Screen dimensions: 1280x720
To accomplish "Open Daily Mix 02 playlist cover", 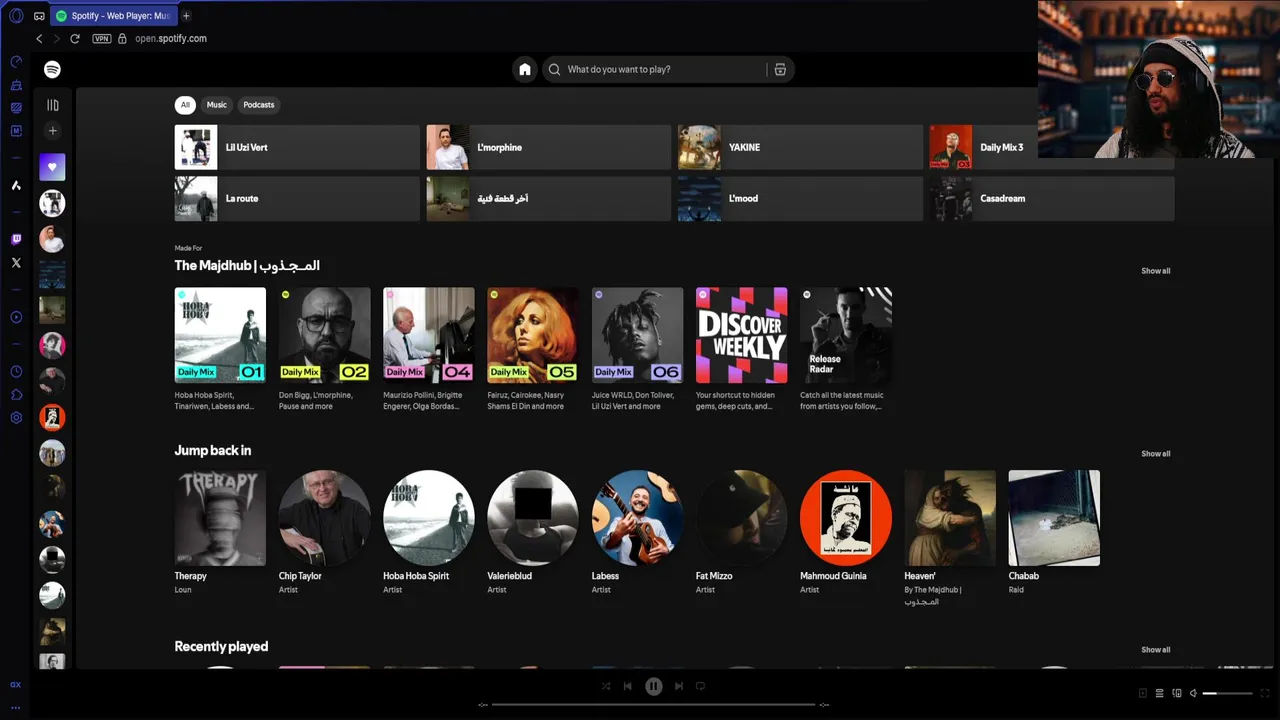I will 324,336.
